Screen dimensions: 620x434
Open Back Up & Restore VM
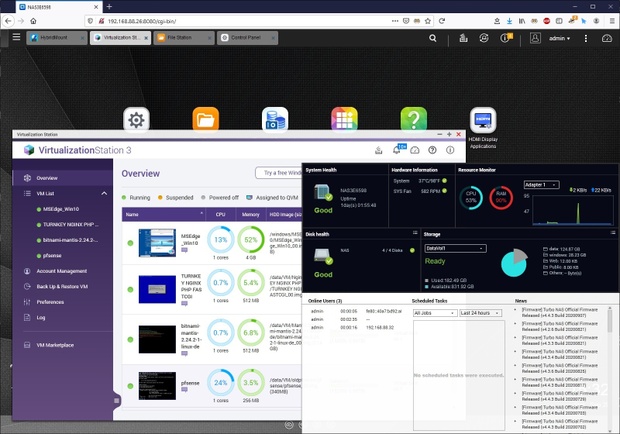tap(62, 287)
